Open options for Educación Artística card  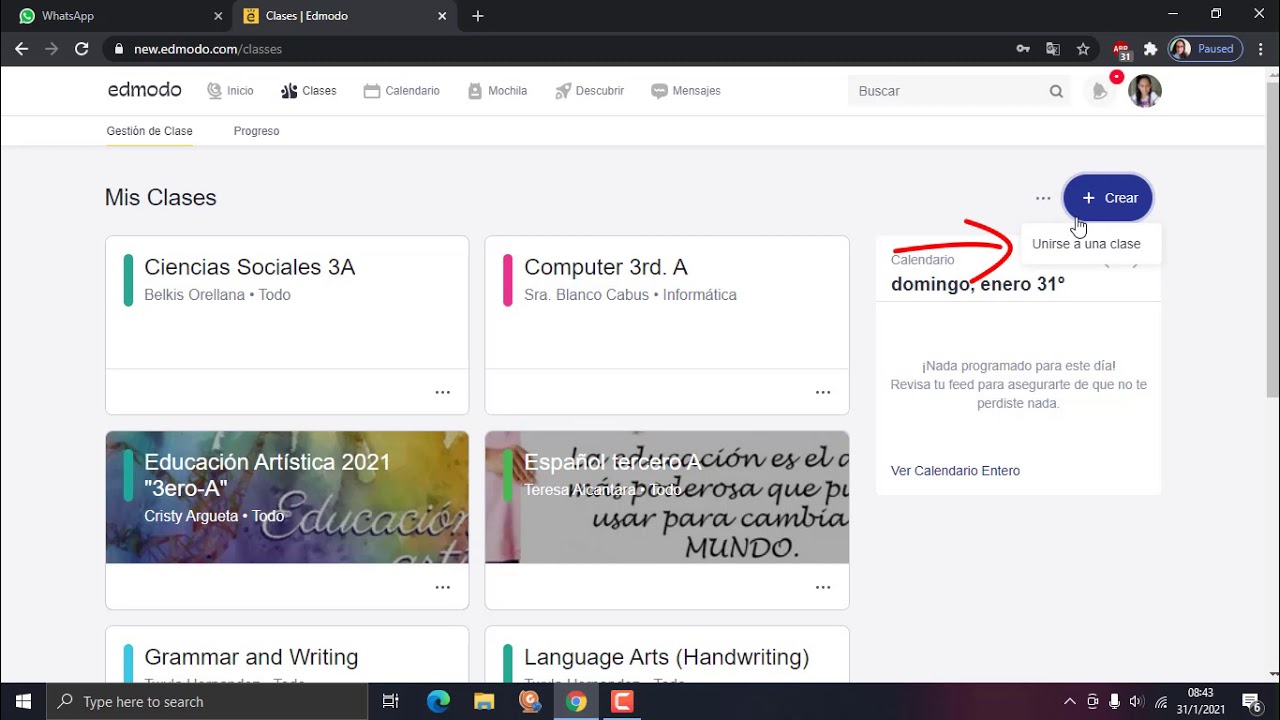click(443, 587)
